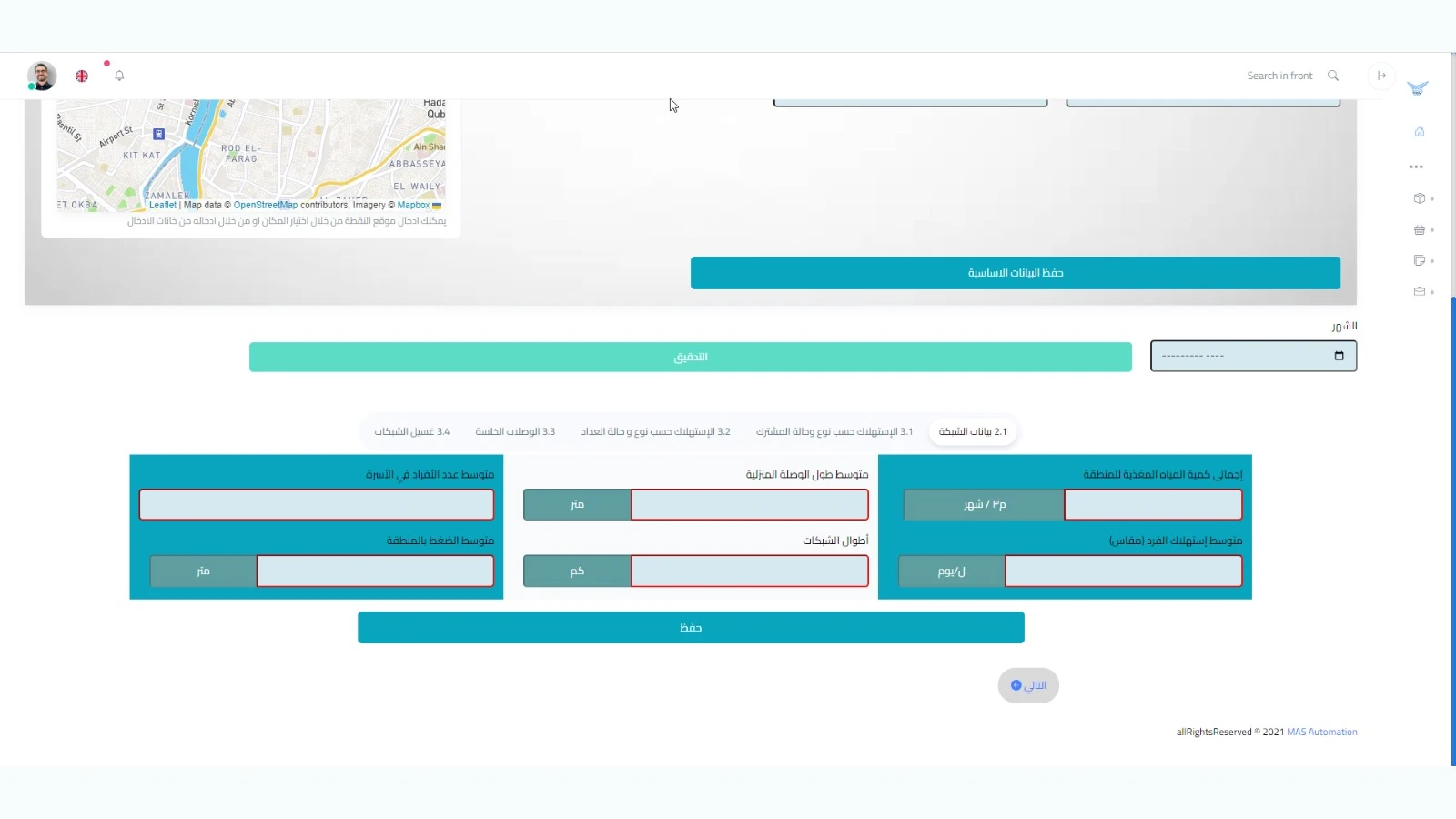Open the MAS Automation footer link
1456x819 pixels.
point(1321,732)
